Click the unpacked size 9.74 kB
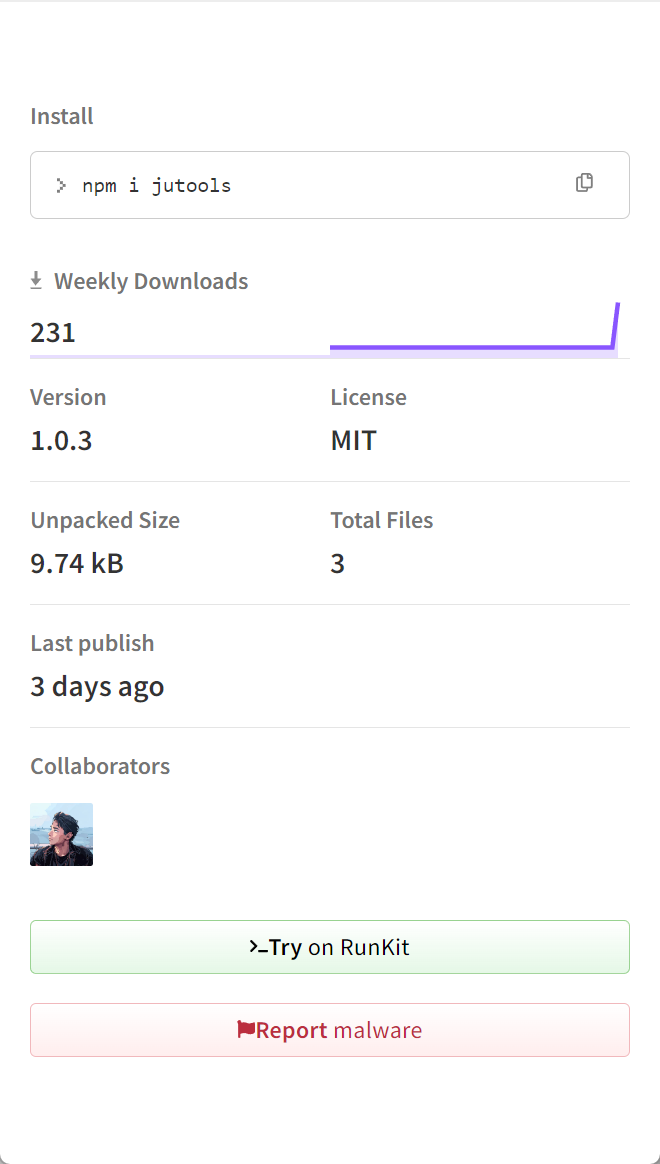This screenshot has width=660, height=1164. click(77, 563)
